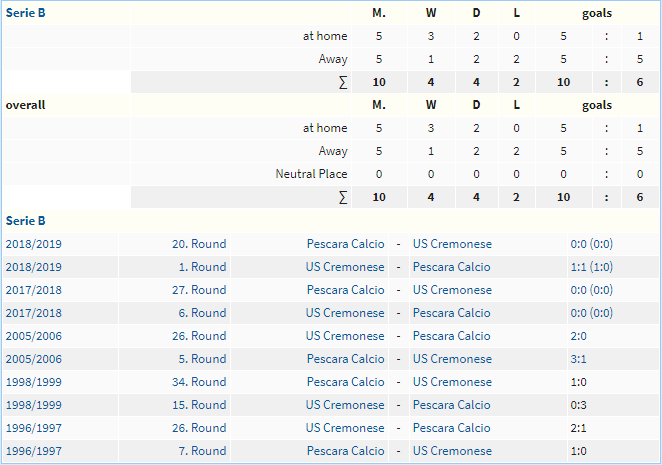Select Pescara Calcio in the 27. Round row
The image size is (662, 465).
coord(345,290)
